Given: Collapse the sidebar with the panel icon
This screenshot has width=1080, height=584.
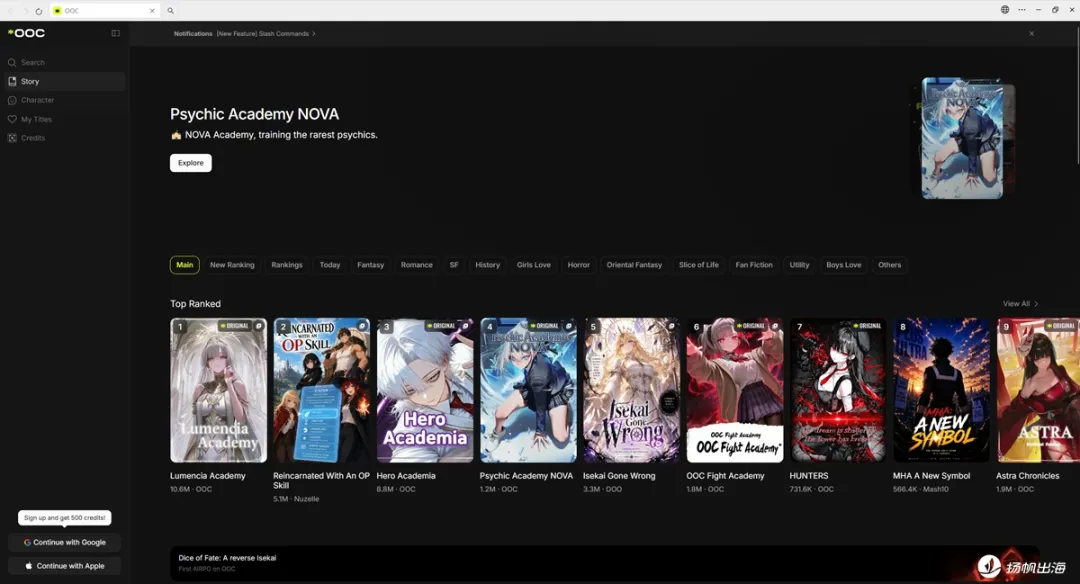Looking at the screenshot, I should point(116,33).
